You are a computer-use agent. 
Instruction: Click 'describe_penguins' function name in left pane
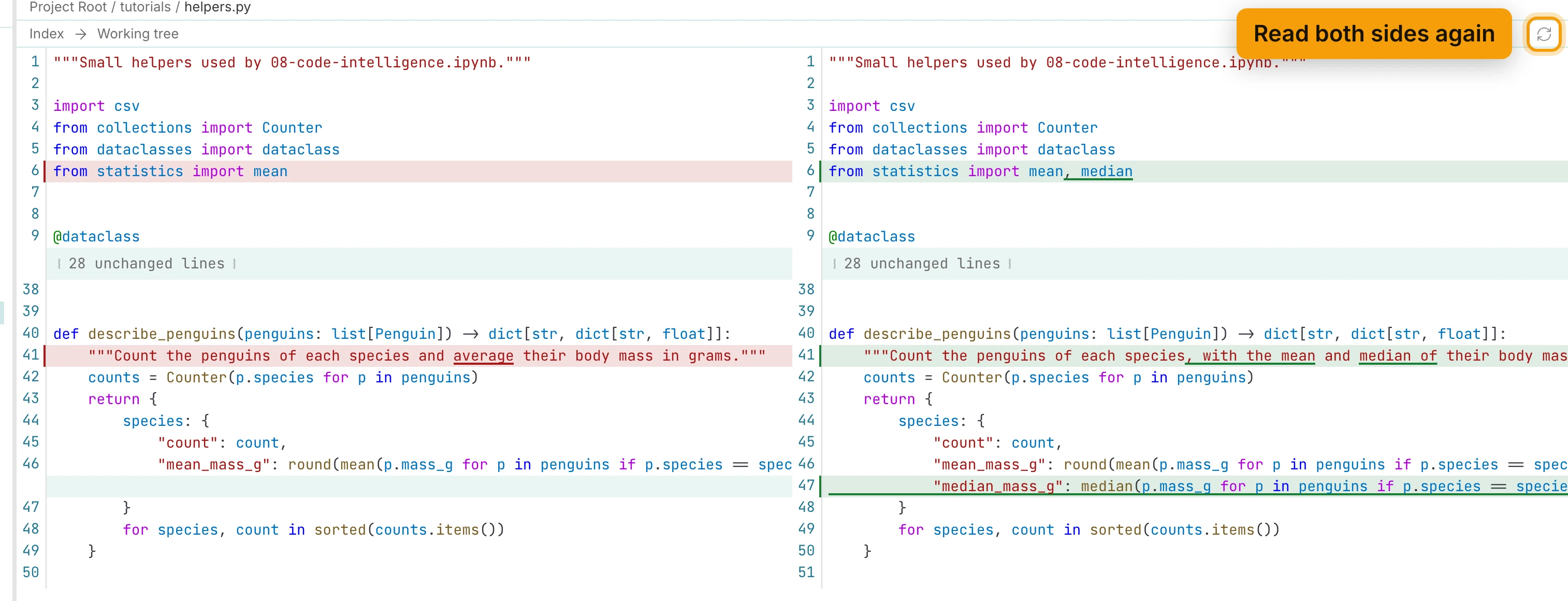pyautogui.click(x=161, y=334)
